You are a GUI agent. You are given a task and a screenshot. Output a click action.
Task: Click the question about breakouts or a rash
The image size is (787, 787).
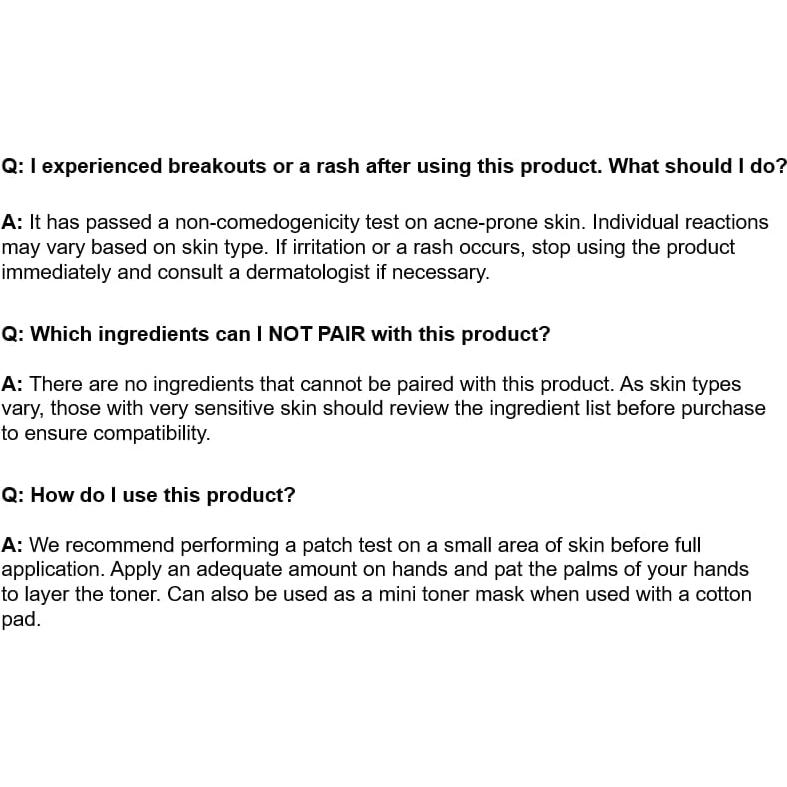click(x=394, y=166)
